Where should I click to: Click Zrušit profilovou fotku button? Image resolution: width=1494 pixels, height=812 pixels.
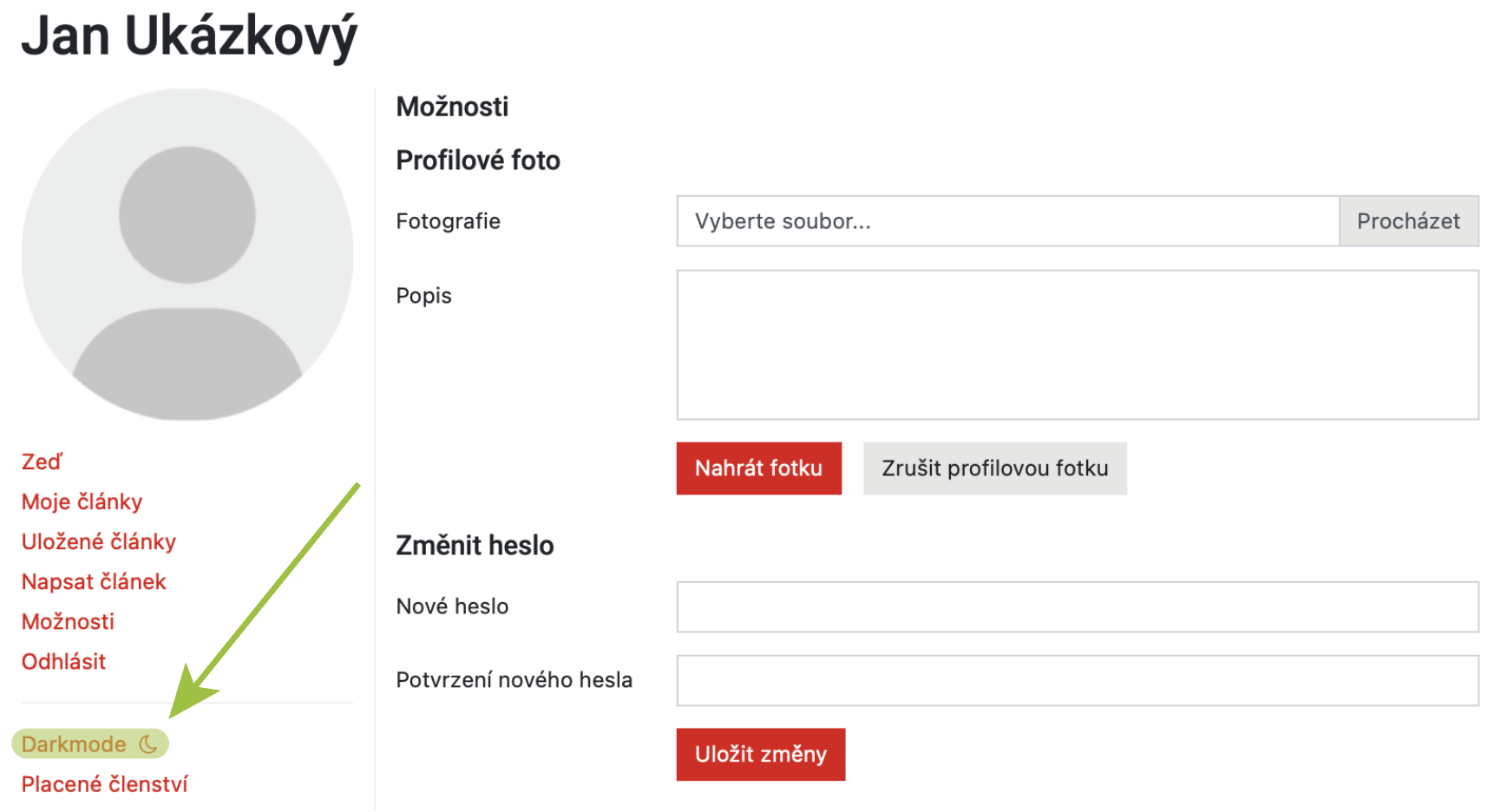(995, 468)
